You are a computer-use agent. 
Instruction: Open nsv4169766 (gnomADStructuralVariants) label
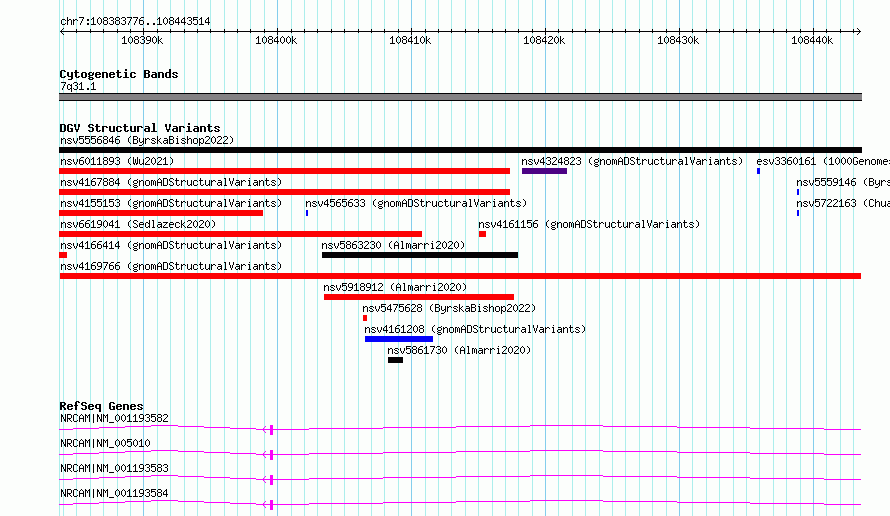coord(171,266)
